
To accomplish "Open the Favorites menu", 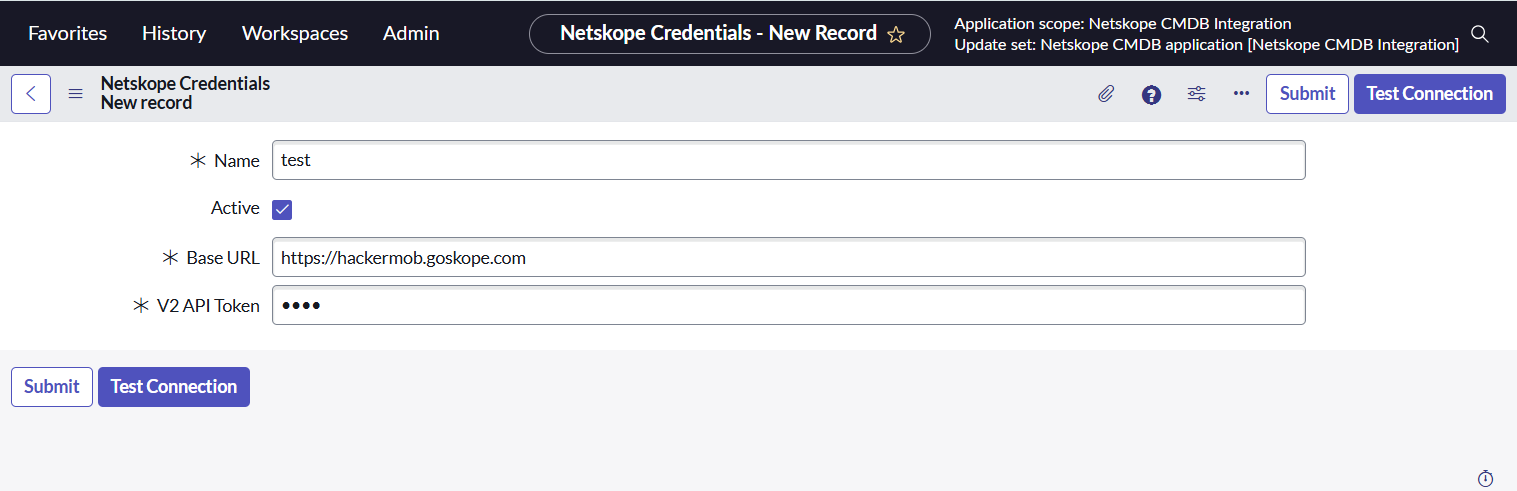I will pos(67,33).
